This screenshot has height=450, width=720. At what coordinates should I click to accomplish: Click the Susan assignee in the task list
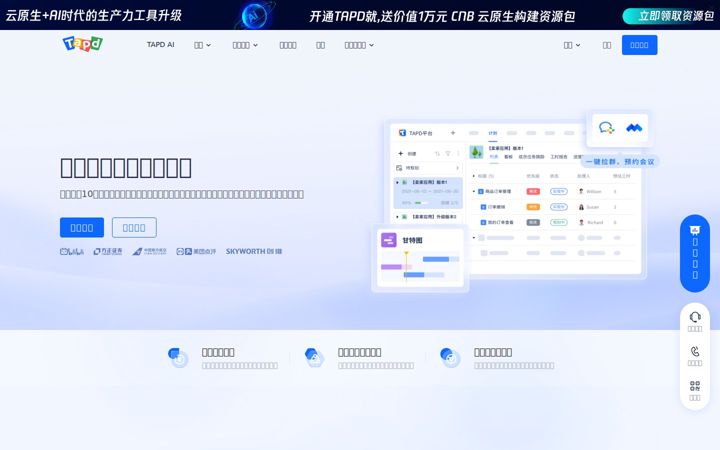tap(589, 207)
